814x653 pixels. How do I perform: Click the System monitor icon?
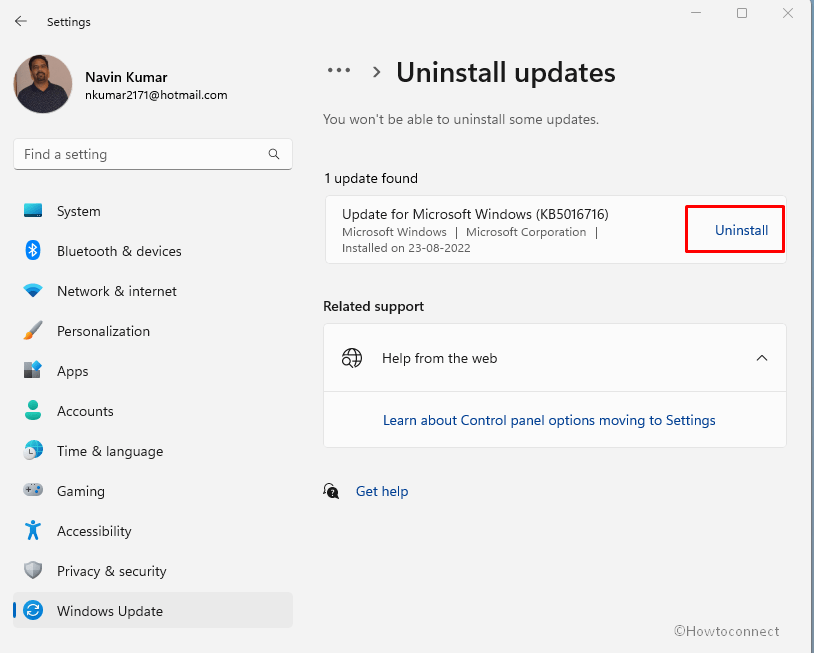tap(33, 211)
